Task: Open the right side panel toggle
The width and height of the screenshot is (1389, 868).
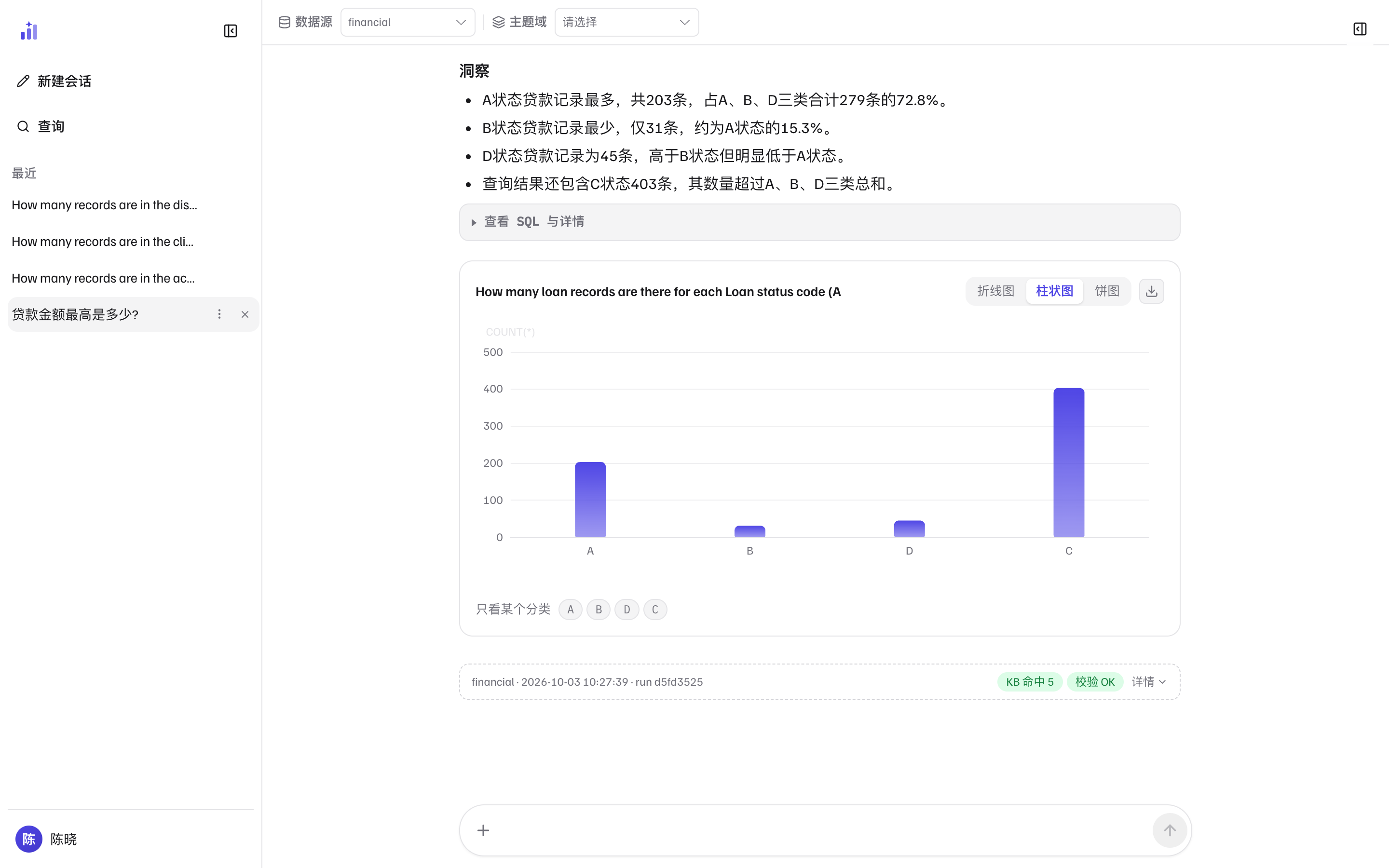Action: [1360, 29]
